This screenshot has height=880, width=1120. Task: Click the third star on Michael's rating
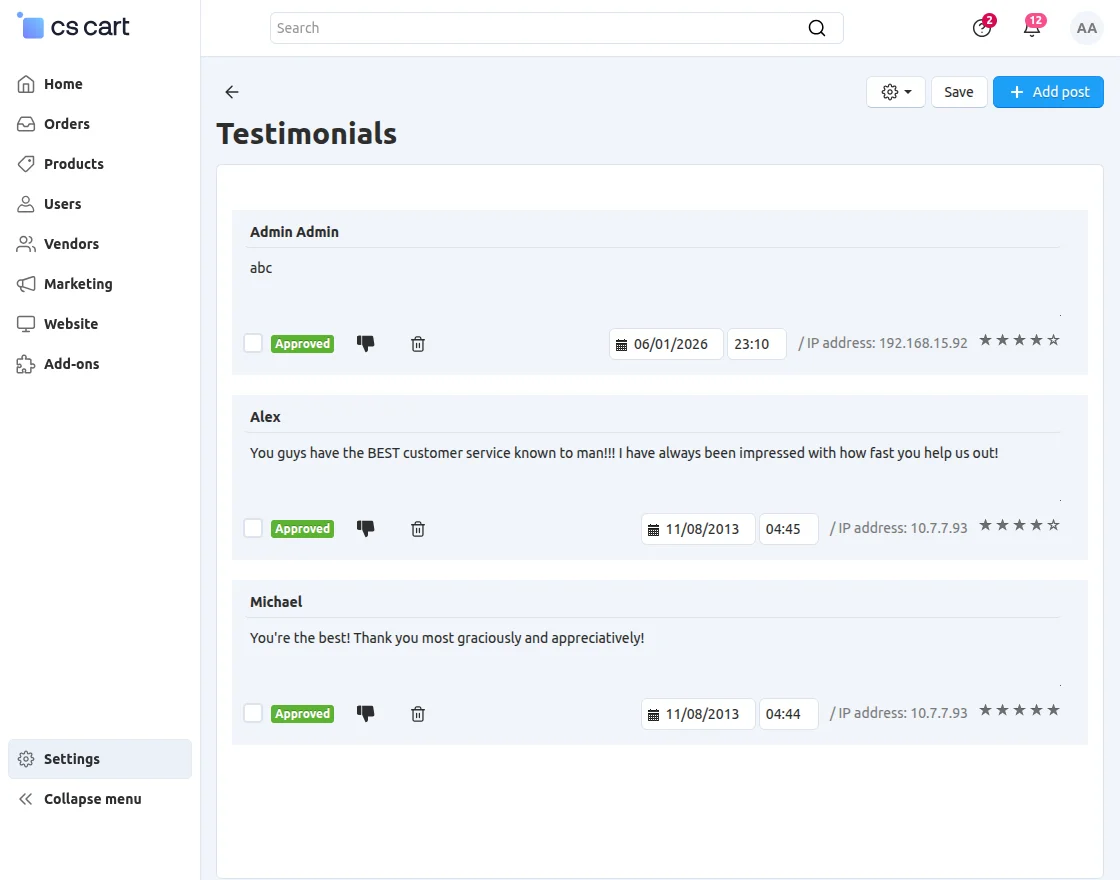pos(1019,710)
